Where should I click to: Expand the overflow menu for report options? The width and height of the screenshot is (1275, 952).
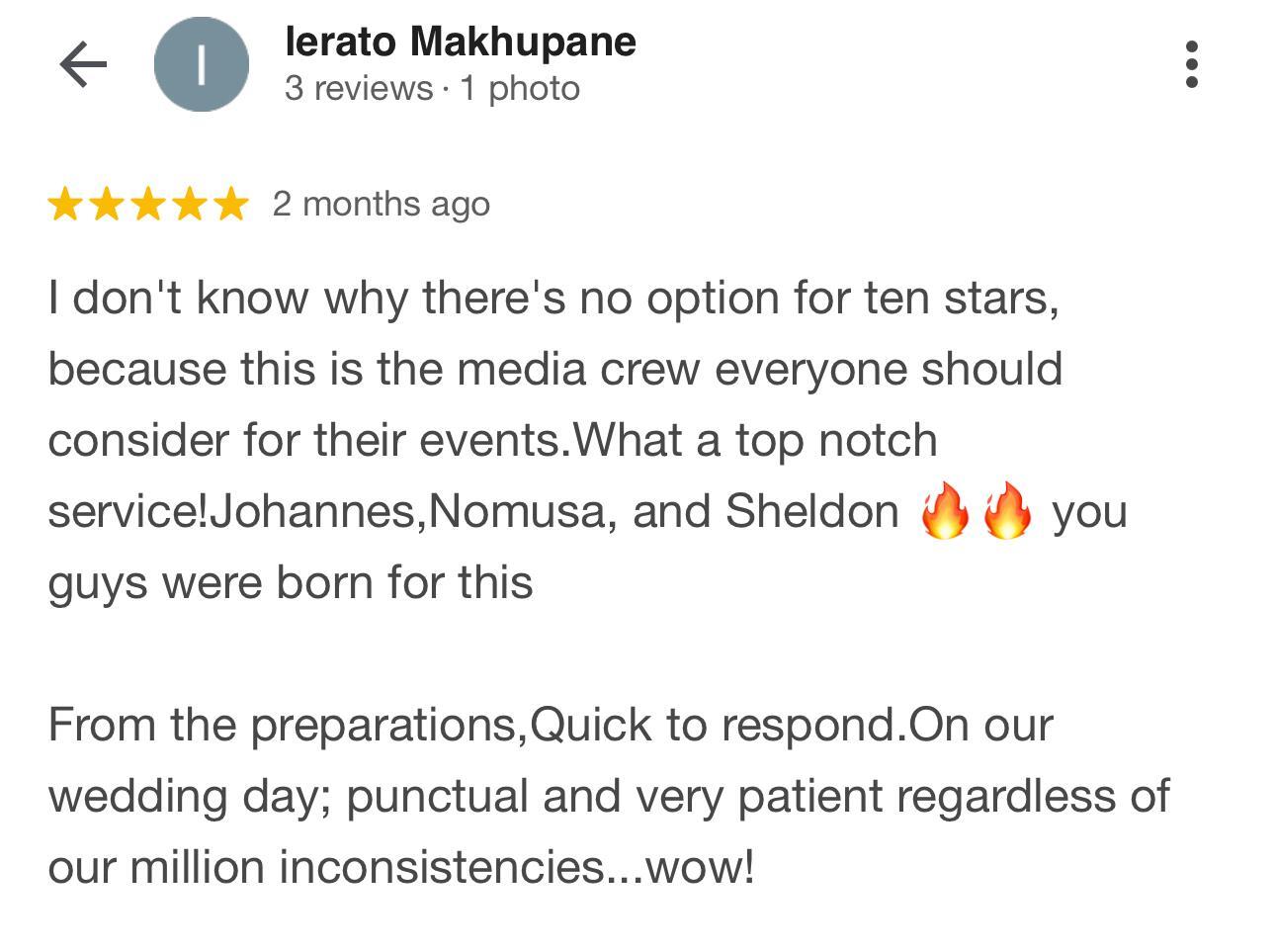tap(1194, 63)
